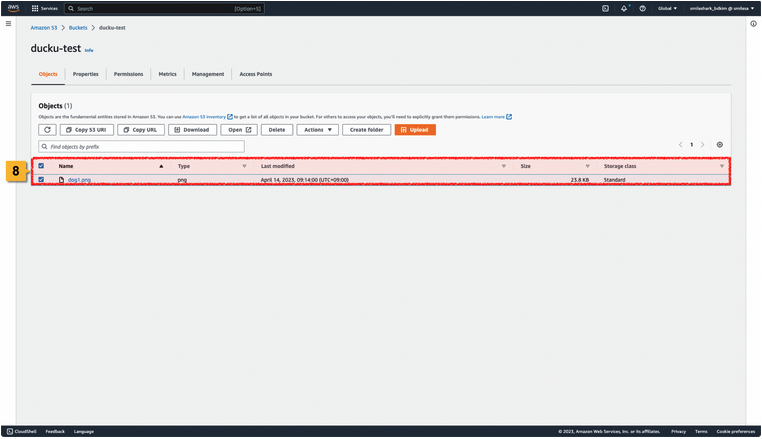Open the Services grid menu
762x439 pixels.
pos(45,8)
